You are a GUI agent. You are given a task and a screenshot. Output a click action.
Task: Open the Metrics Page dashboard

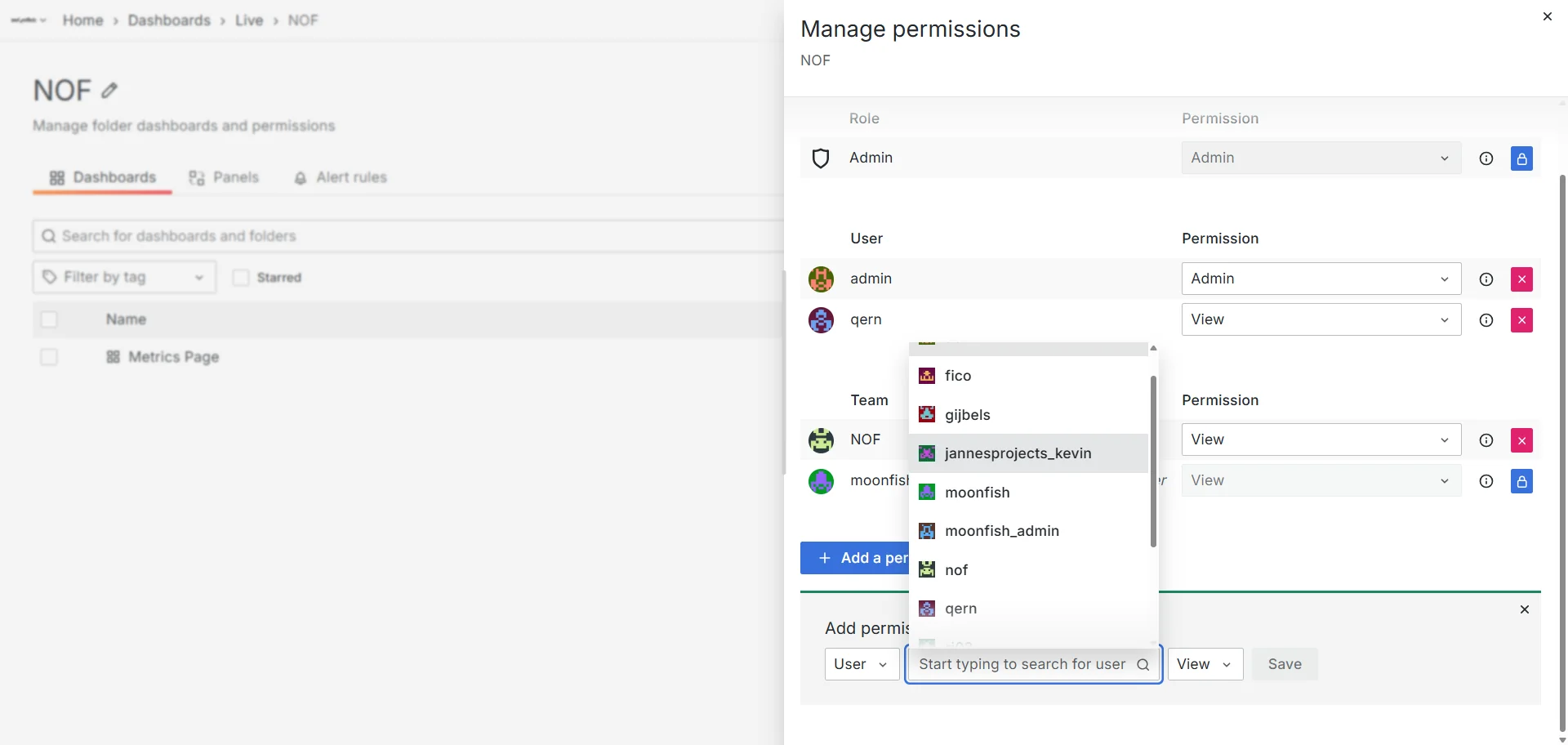[x=173, y=357]
